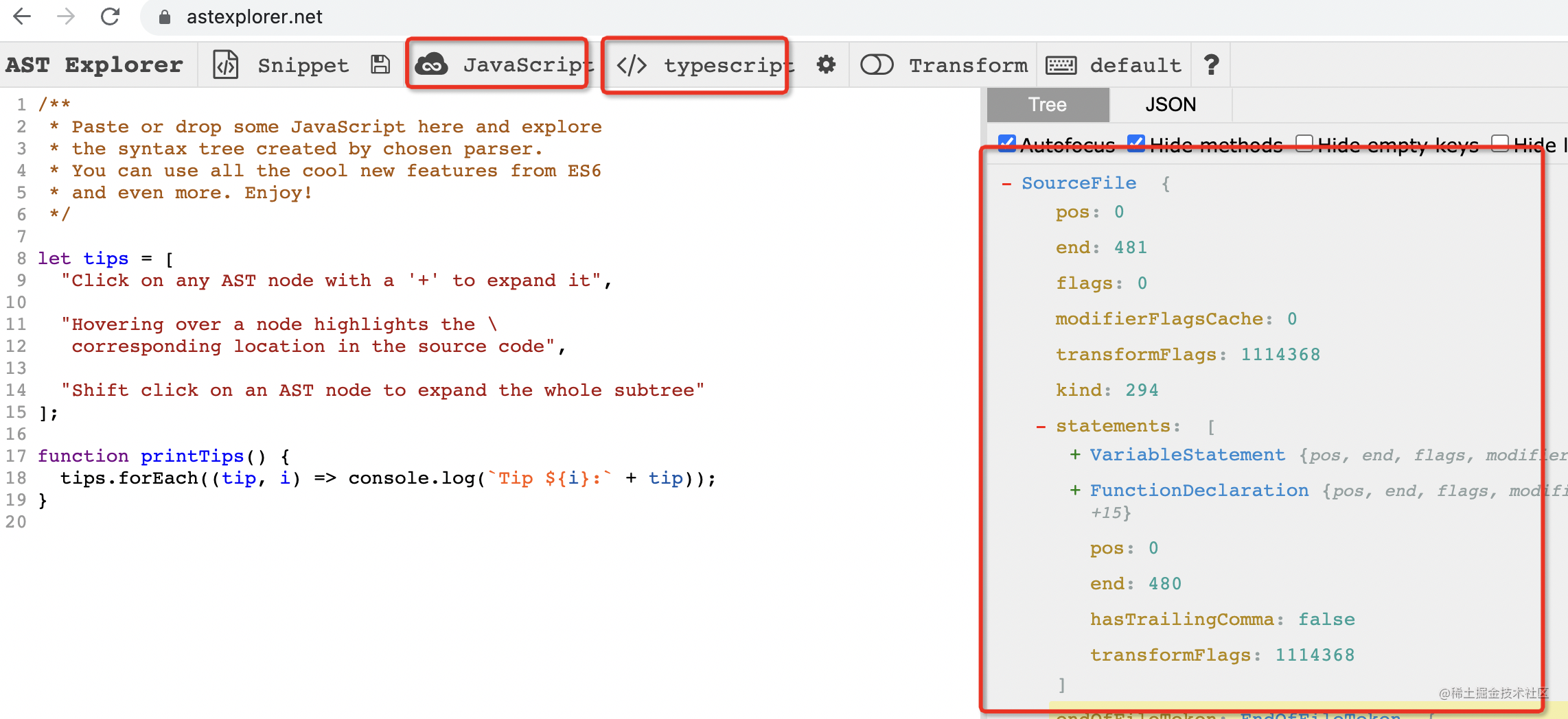Toggle the Transform switch
Screen dimensions: 1568x719
877,65
